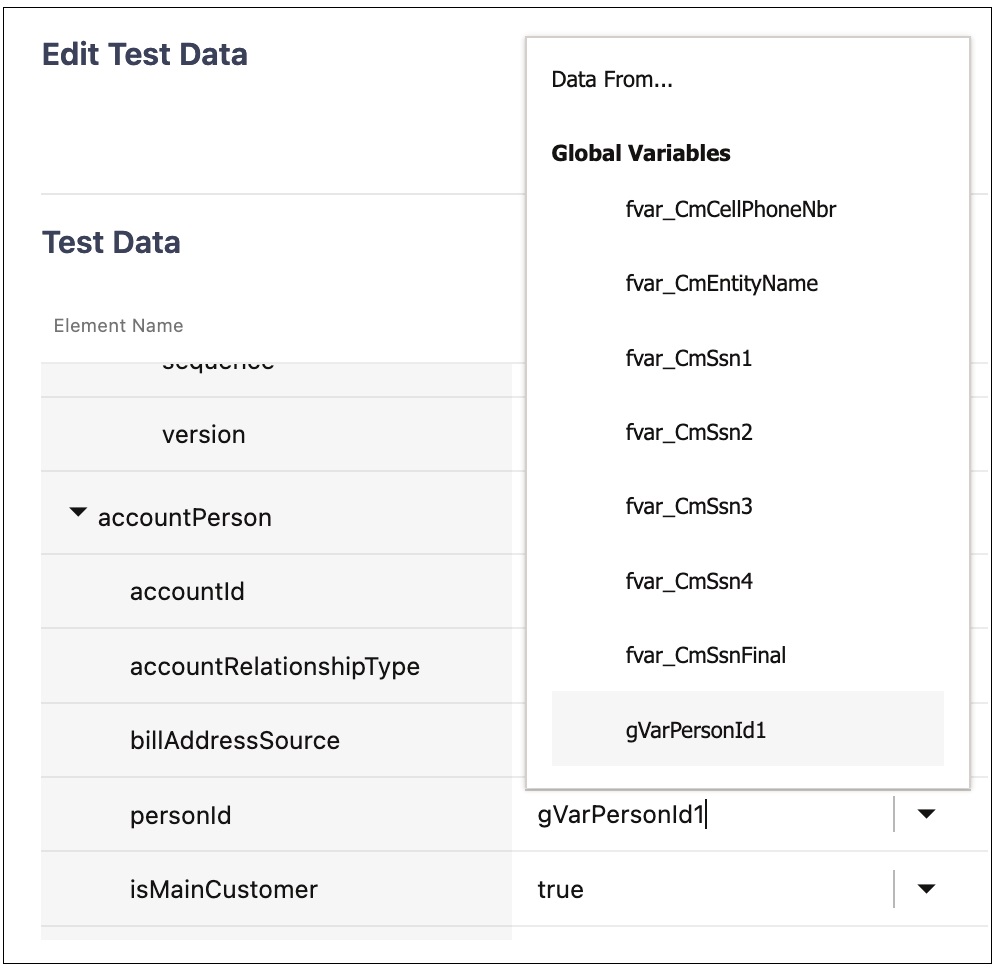Click the personId element name
996x968 pixels.
pyautogui.click(x=180, y=816)
